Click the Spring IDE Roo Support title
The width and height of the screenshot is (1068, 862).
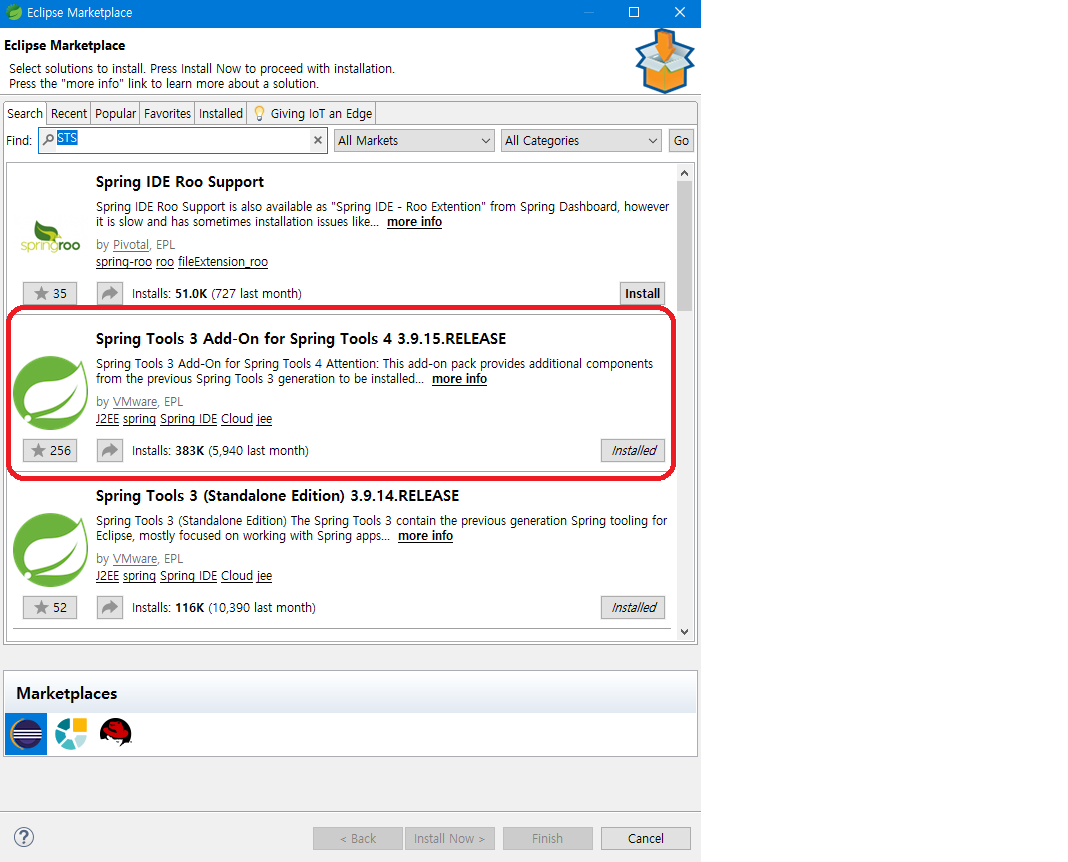tap(180, 182)
